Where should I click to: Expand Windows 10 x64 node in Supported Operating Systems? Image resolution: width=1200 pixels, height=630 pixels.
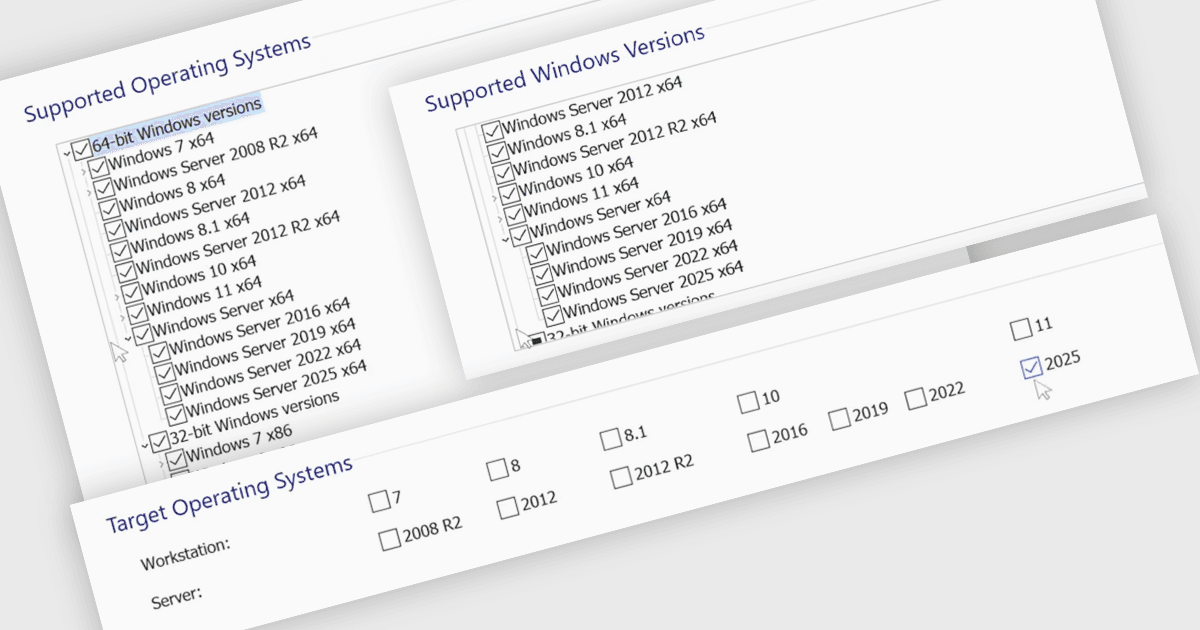117,296
